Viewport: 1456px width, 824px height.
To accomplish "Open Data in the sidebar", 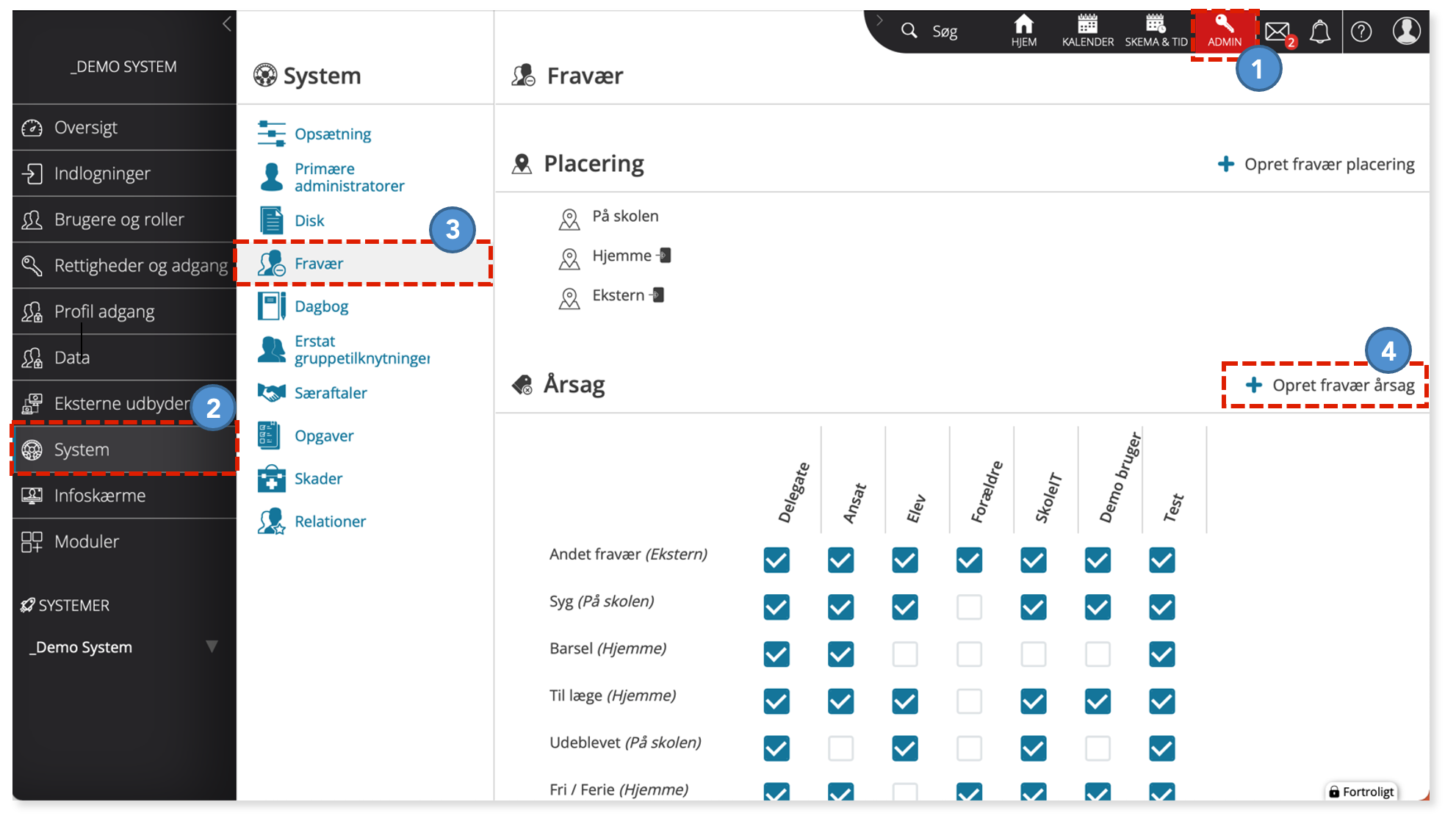I will [124, 358].
